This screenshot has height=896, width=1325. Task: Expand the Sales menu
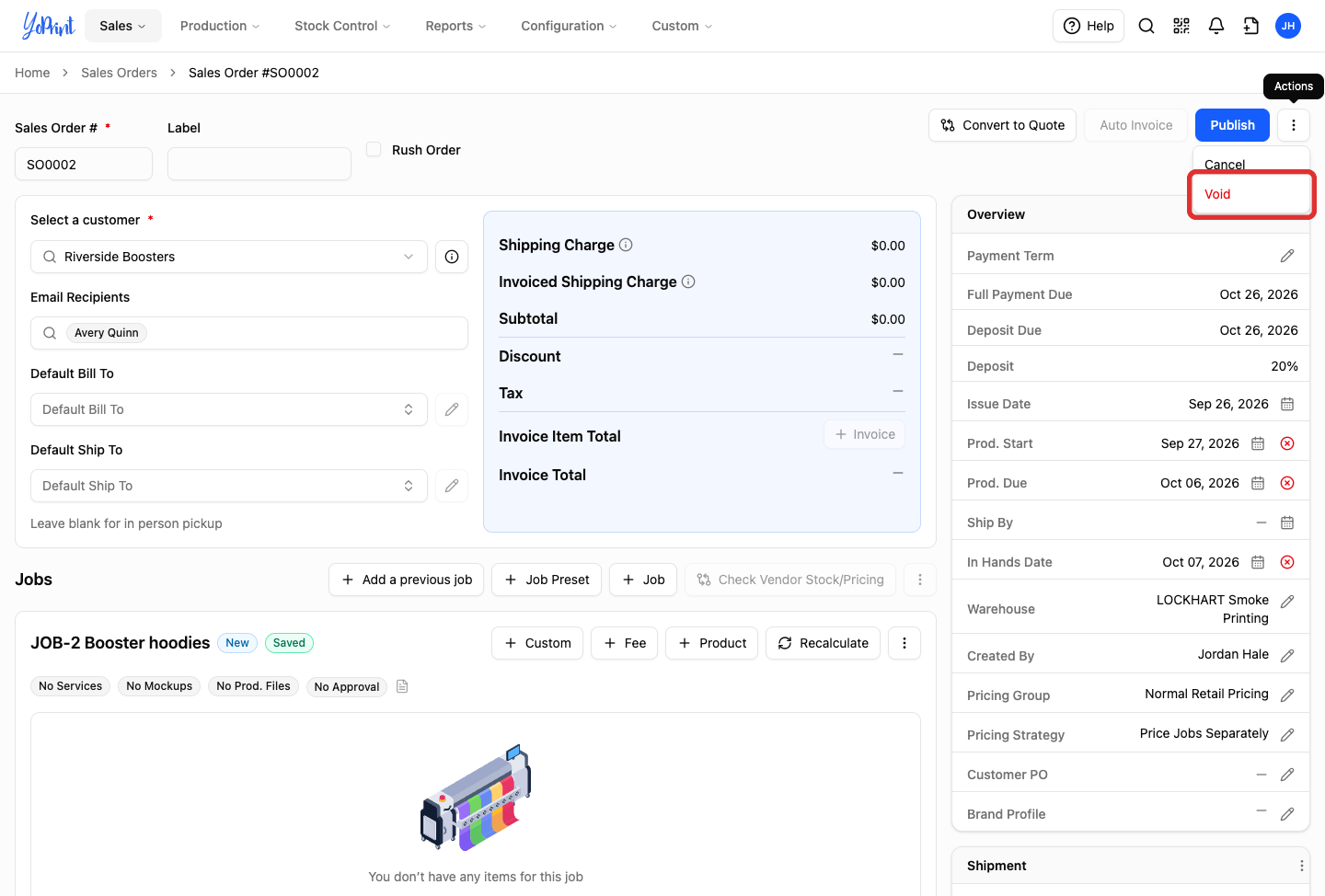point(123,26)
